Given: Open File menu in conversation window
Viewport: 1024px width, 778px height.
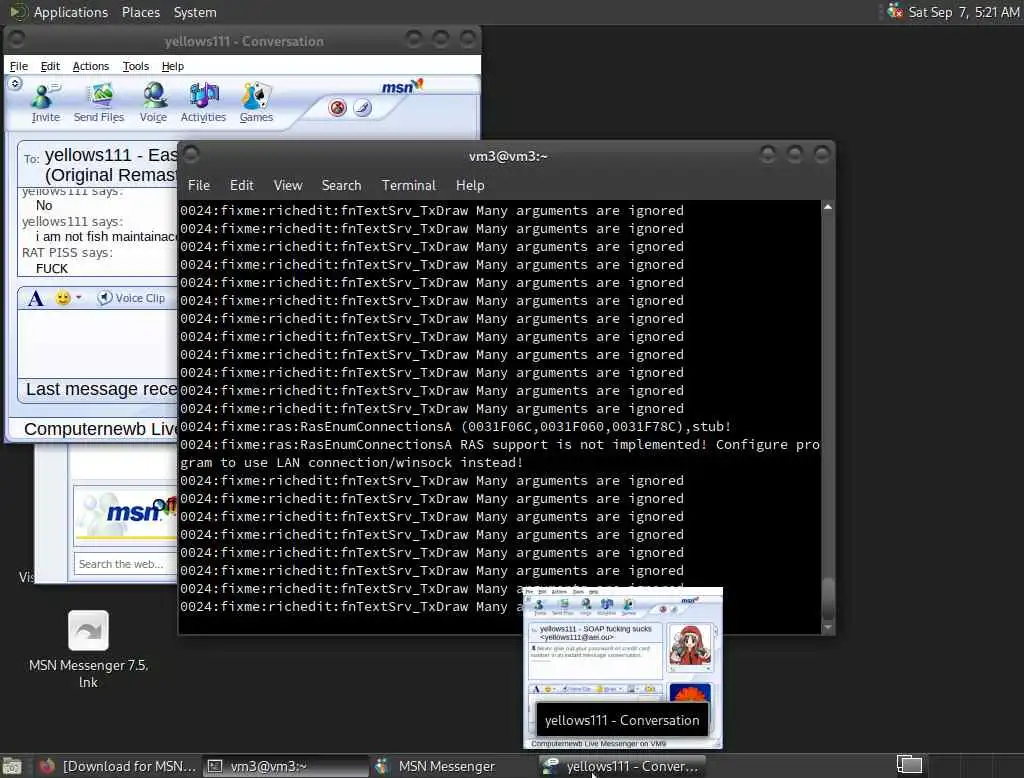Looking at the screenshot, I should [18, 66].
